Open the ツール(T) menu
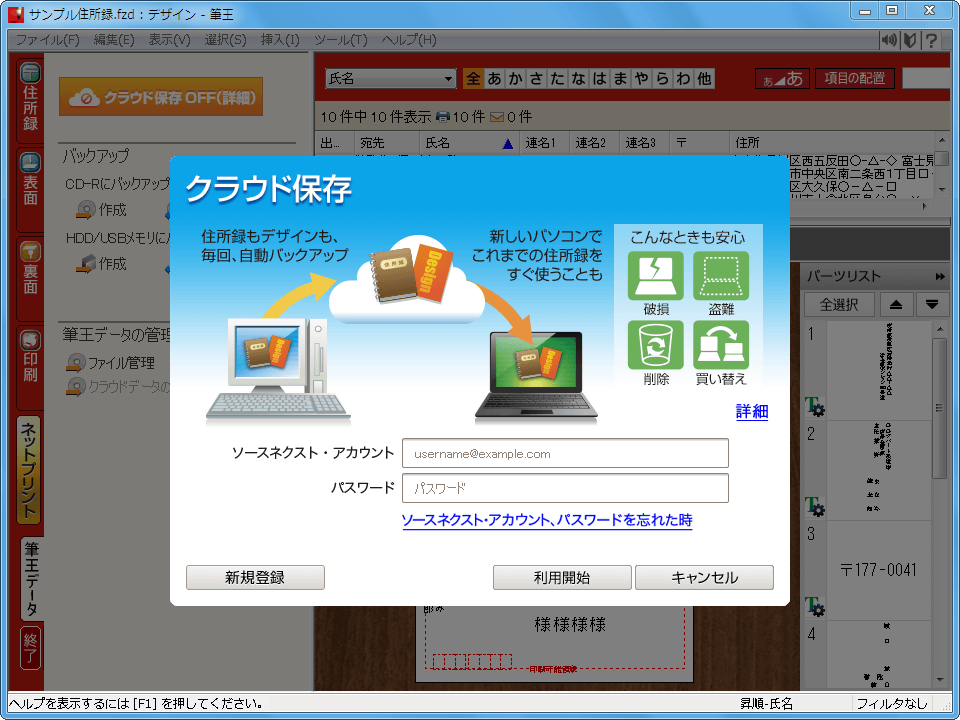Viewport: 960px width, 720px height. point(340,40)
